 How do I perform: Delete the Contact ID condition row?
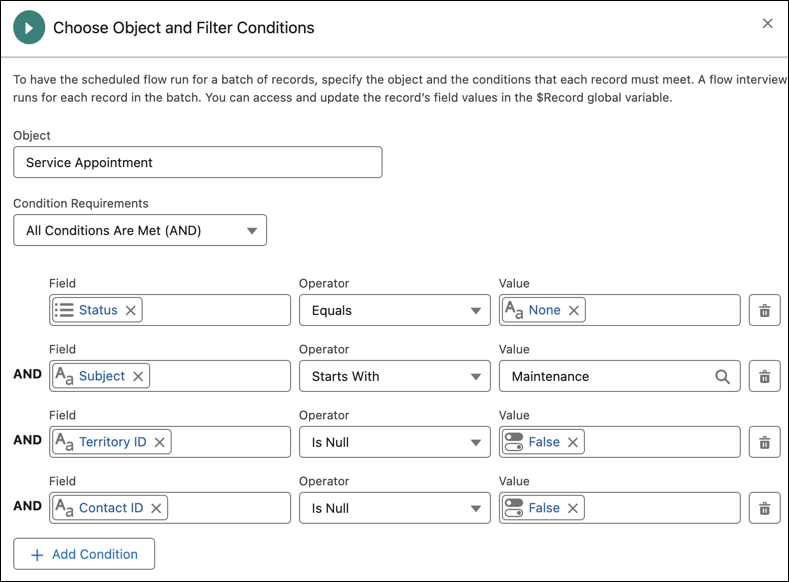(x=764, y=508)
